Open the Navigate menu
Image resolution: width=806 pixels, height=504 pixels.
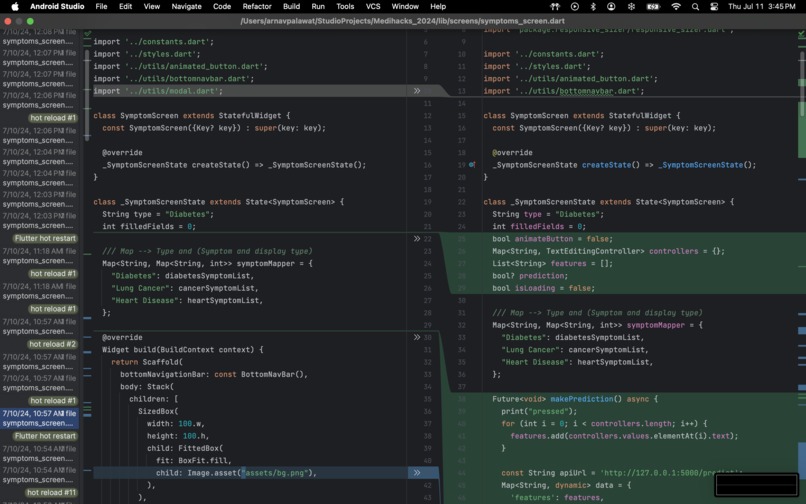click(x=187, y=6)
